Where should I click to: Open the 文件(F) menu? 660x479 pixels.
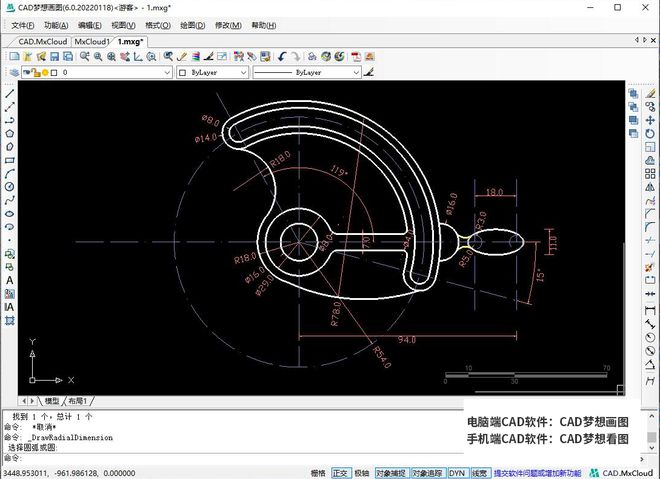click(x=23, y=25)
